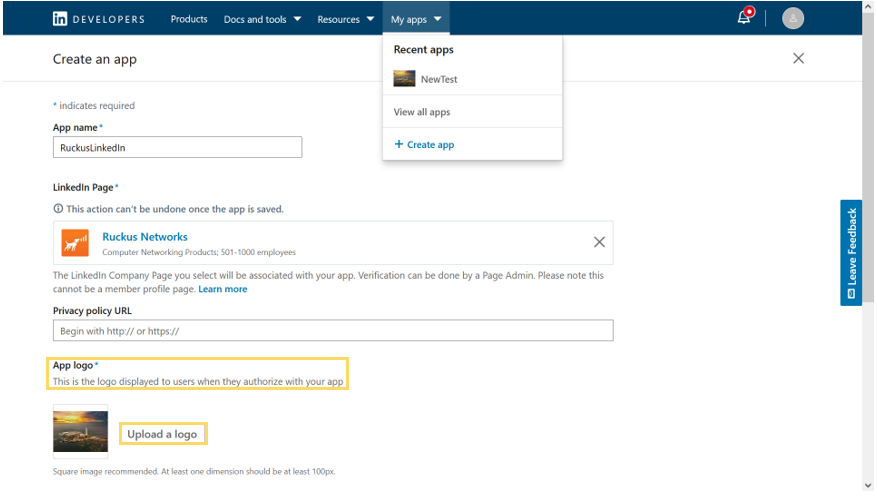Expand the Docs and tools dropdown
Image resolution: width=877 pixels, height=497 pixels.
[x=262, y=19]
